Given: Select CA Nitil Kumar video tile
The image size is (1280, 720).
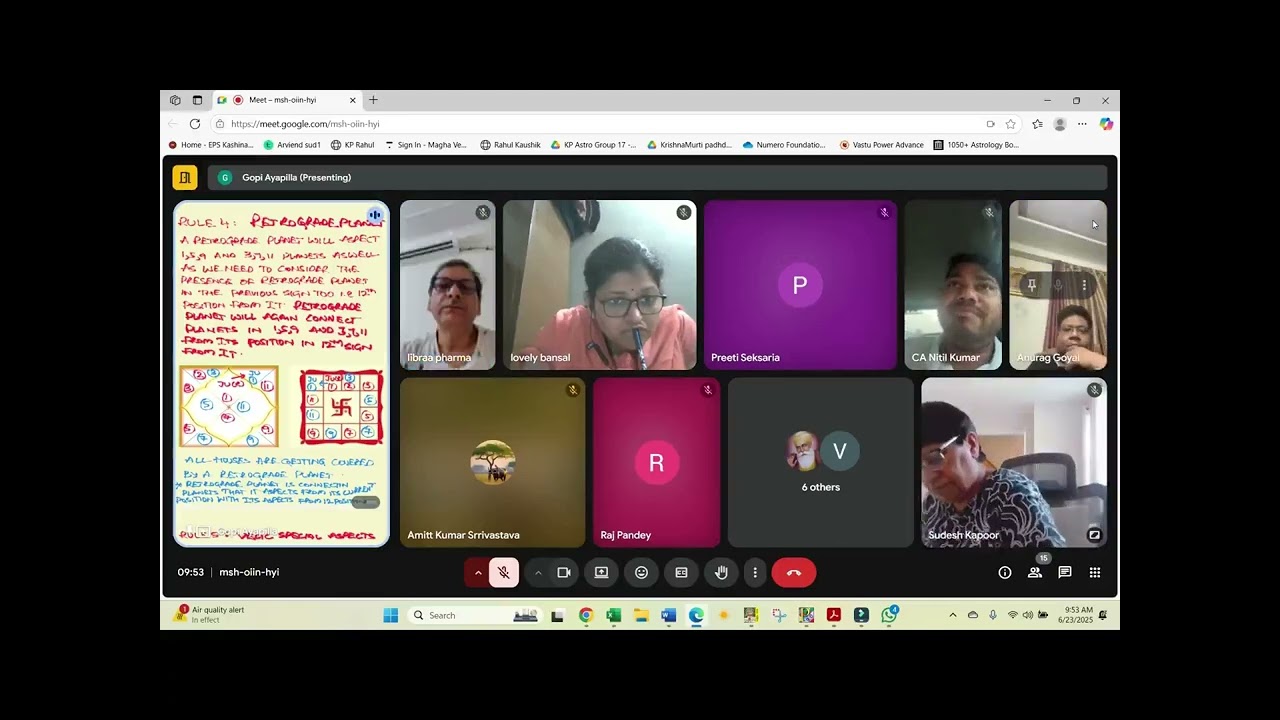Looking at the screenshot, I should 953,285.
